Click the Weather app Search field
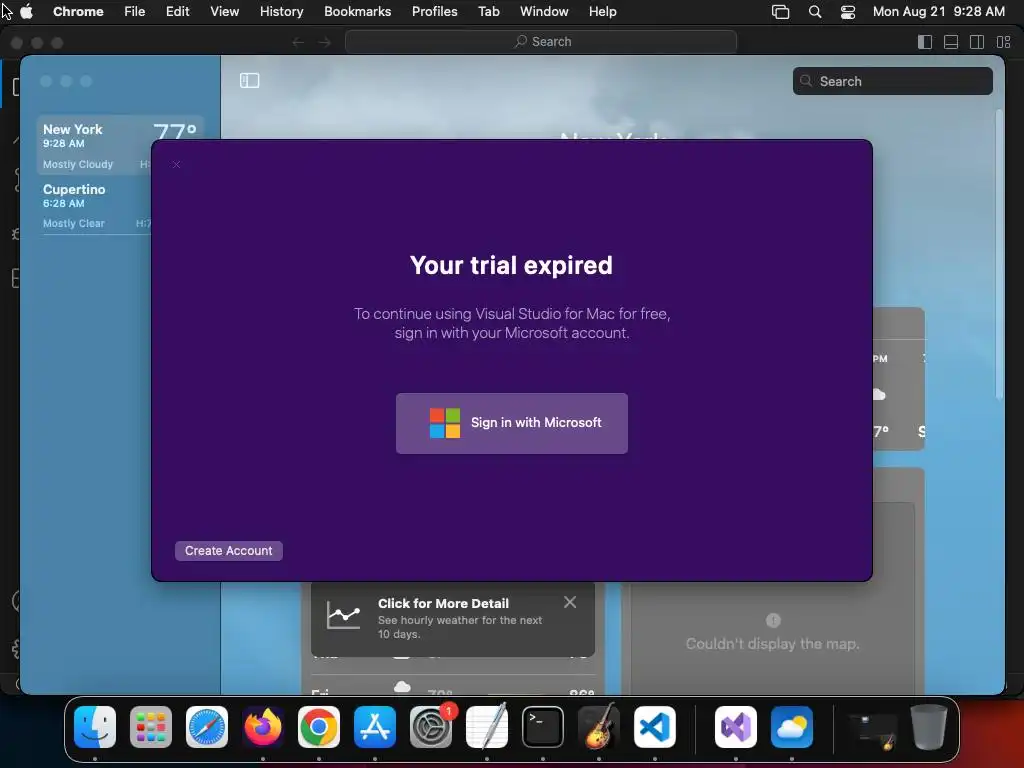The image size is (1024, 768). [892, 81]
